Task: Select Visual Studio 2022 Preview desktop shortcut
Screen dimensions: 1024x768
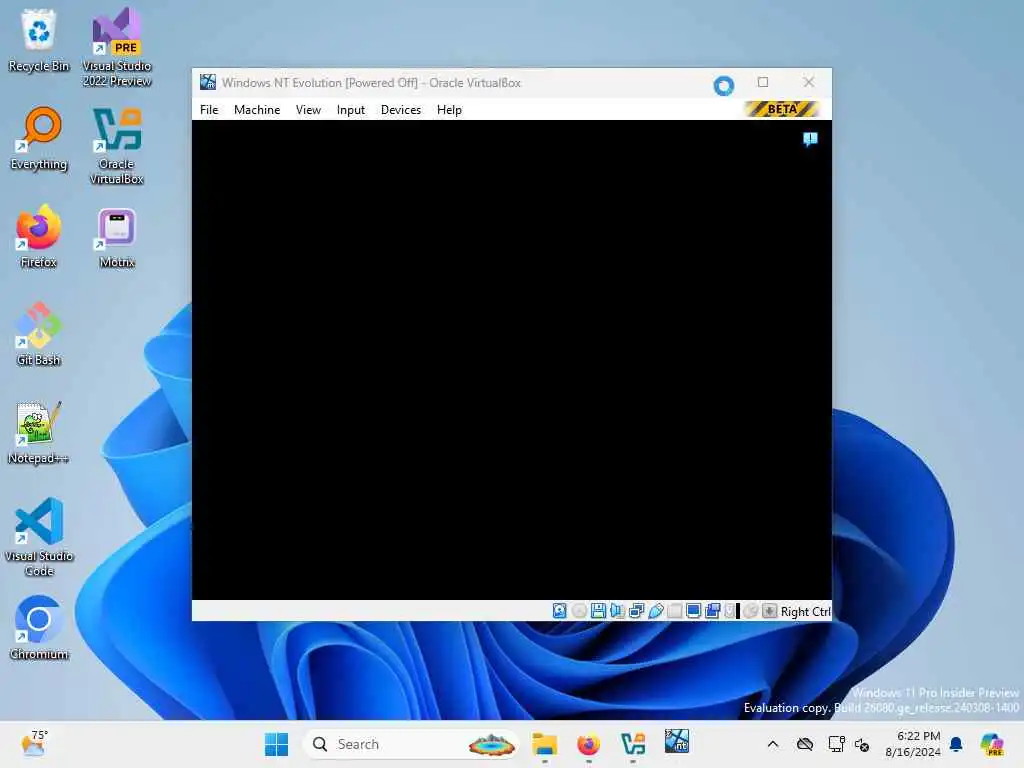Action: pos(117,47)
